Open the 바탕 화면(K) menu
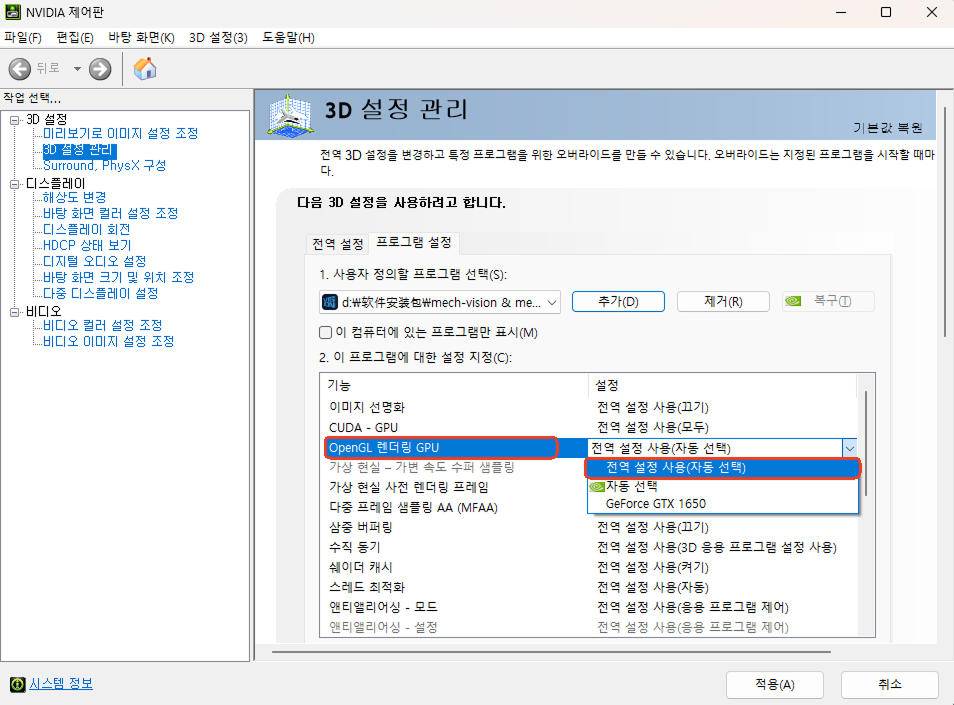 (x=141, y=38)
